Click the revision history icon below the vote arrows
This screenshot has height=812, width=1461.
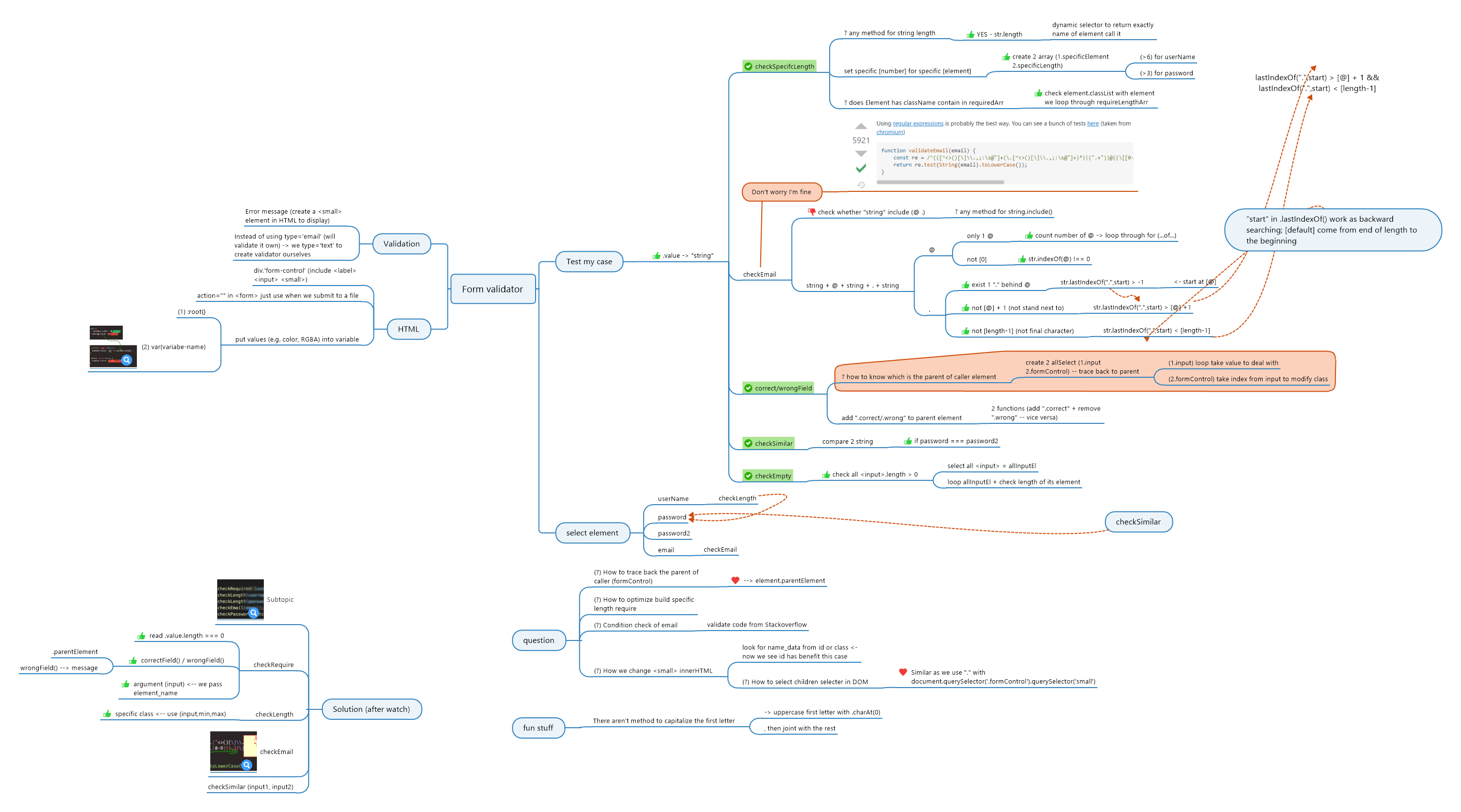click(861, 185)
